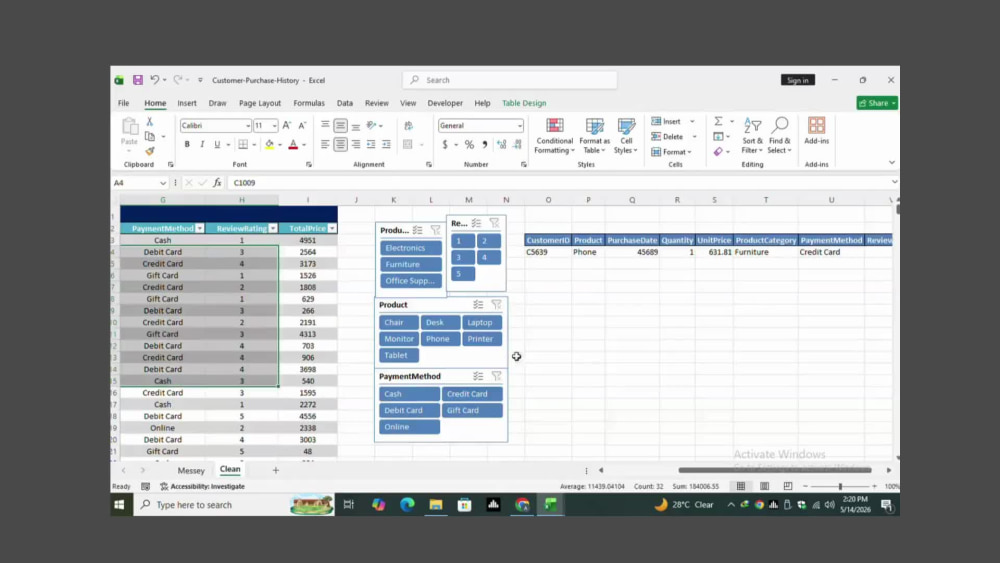The height and width of the screenshot is (563, 1000).
Task: Open the Table Design ribbon tab
Action: (524, 103)
